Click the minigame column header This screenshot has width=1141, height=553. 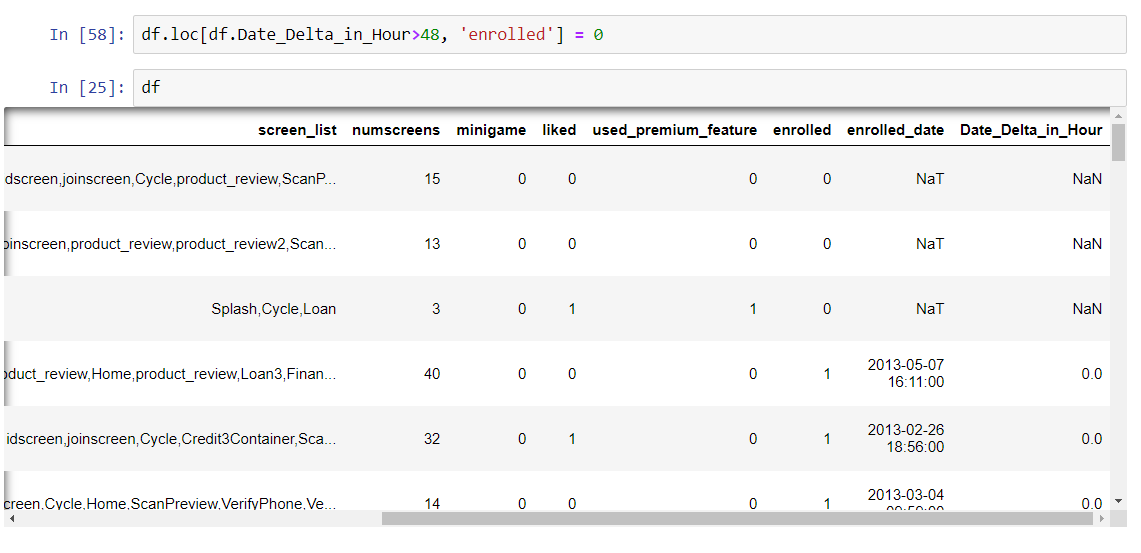pos(491,130)
